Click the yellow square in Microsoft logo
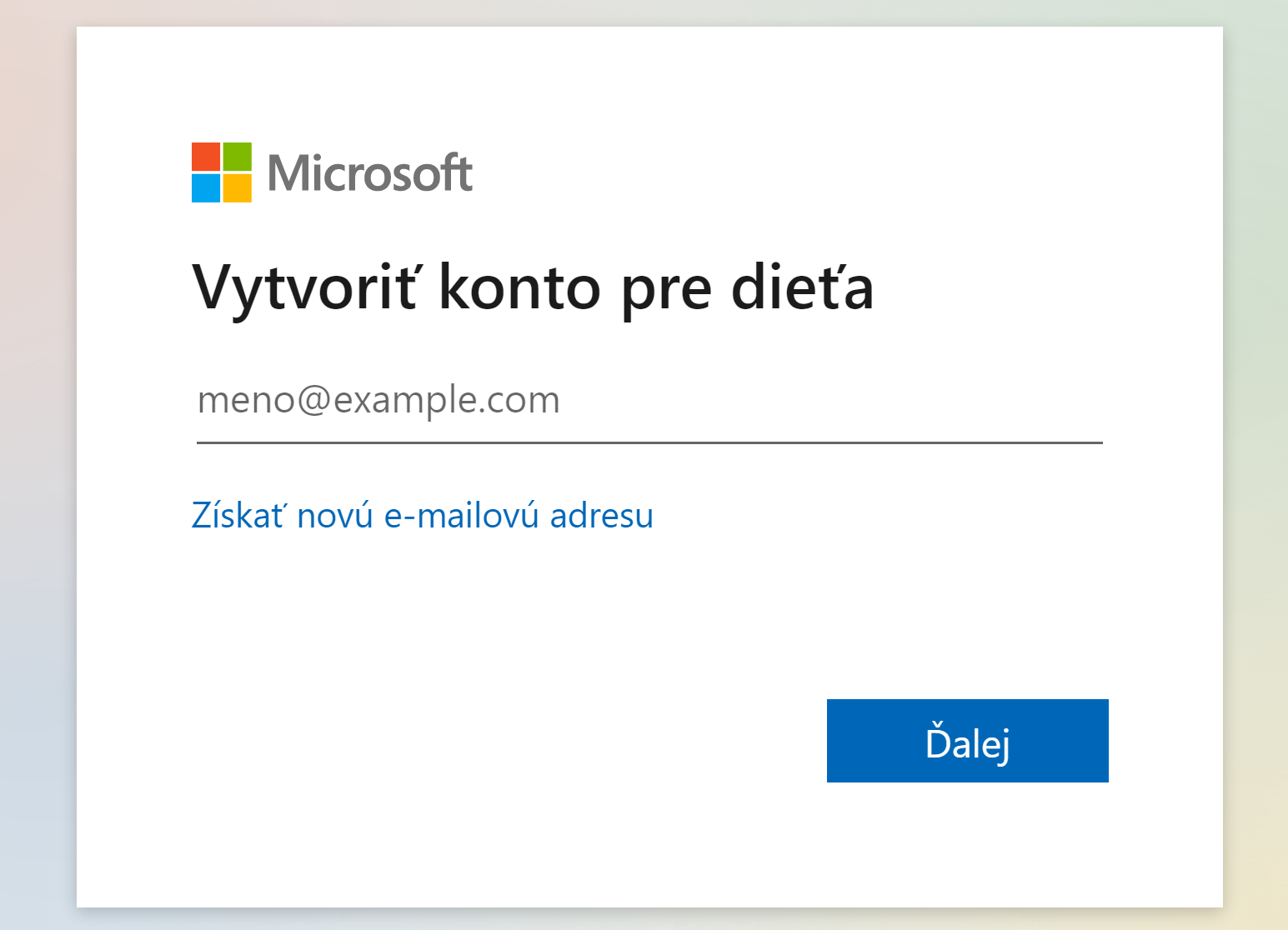 [x=238, y=188]
